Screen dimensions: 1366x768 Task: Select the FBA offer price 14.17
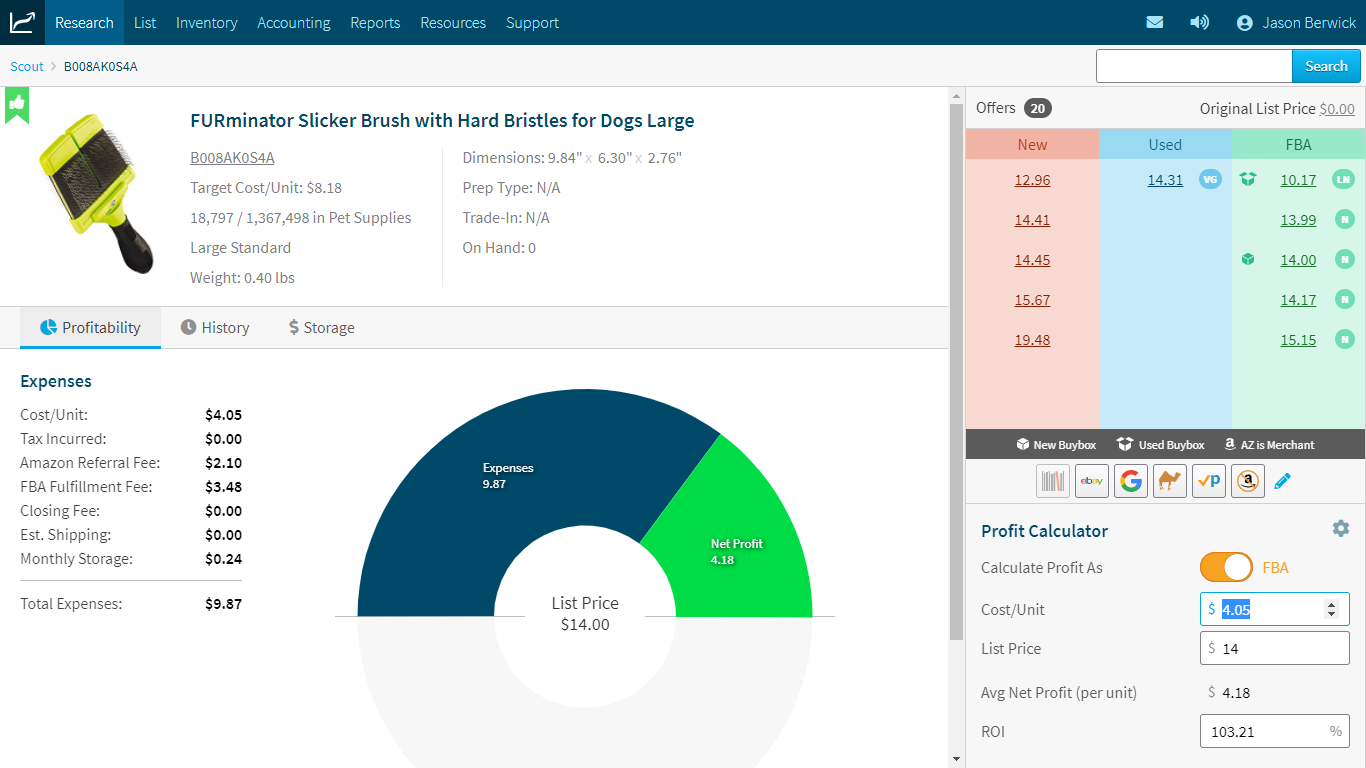pos(1298,300)
